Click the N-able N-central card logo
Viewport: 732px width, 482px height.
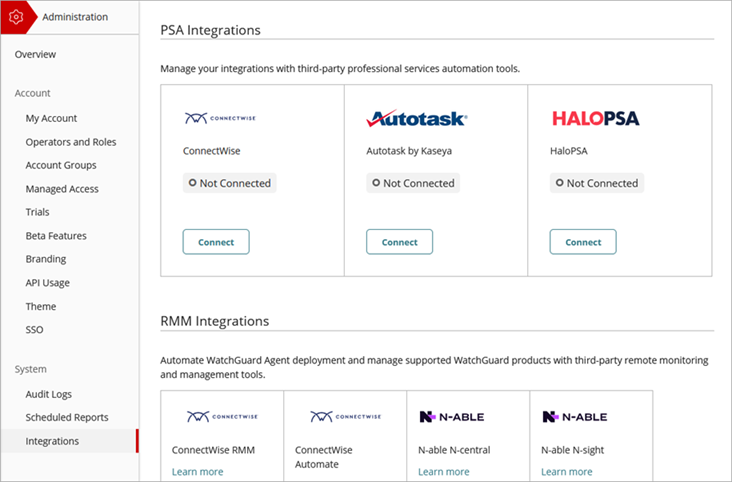[x=451, y=417]
